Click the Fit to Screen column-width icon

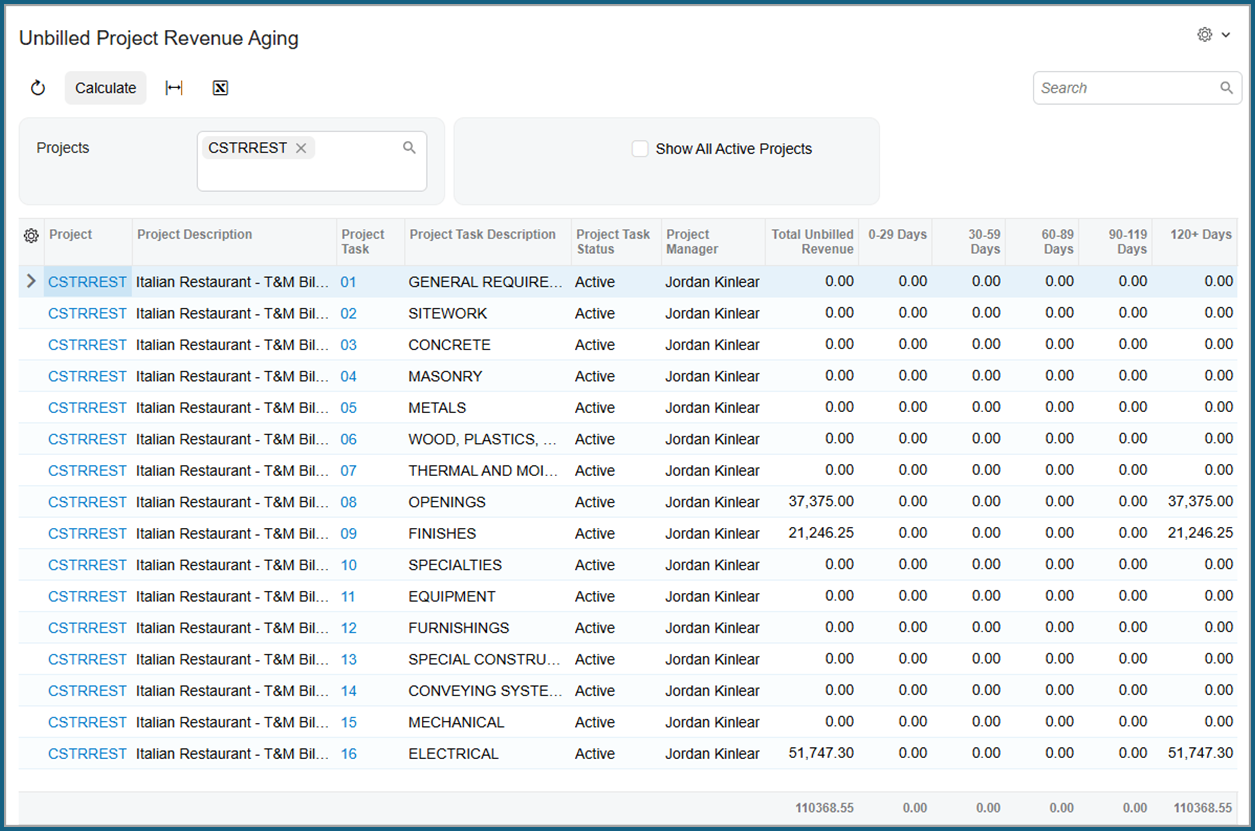pos(174,88)
